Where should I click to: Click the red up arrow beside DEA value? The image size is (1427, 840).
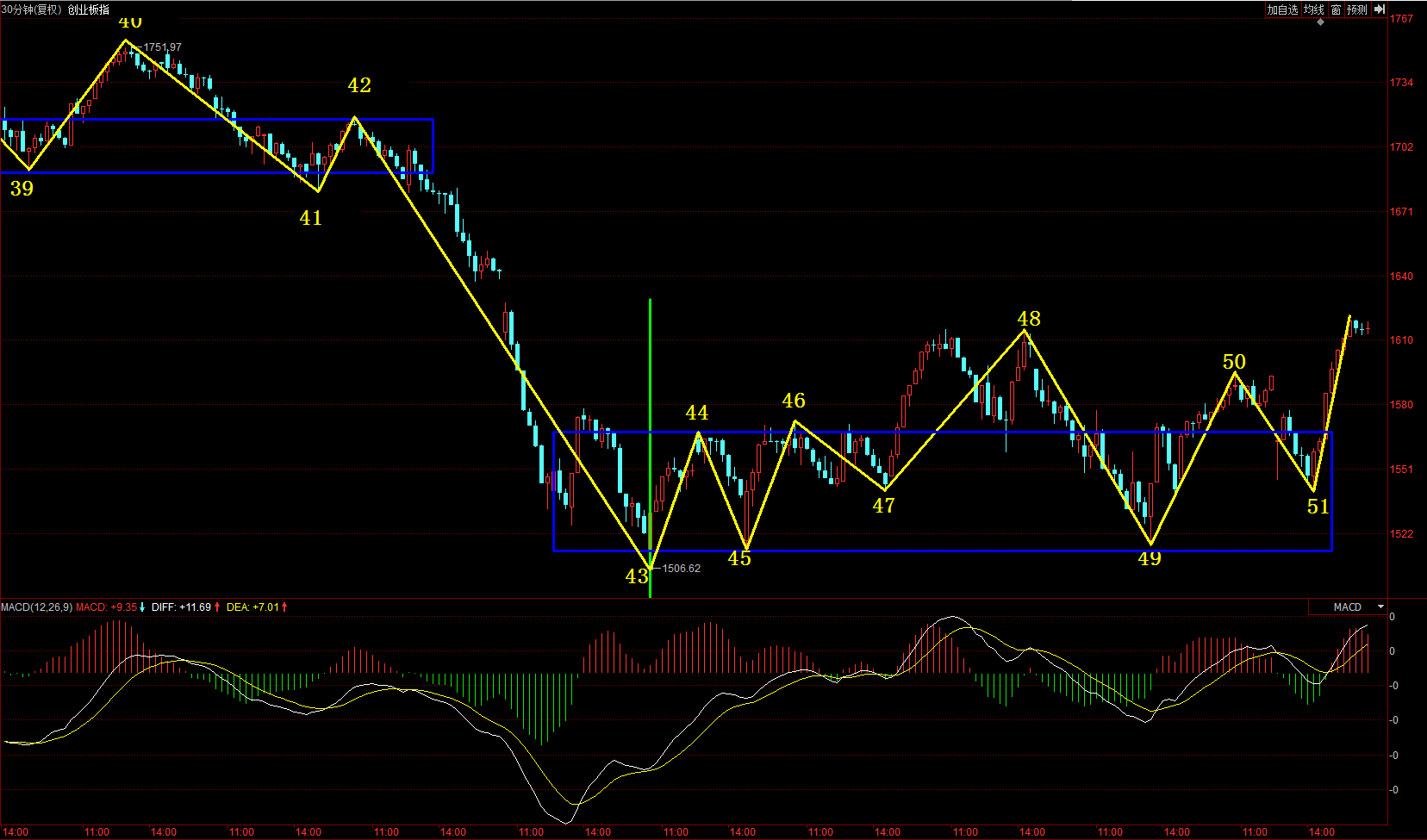(x=284, y=607)
